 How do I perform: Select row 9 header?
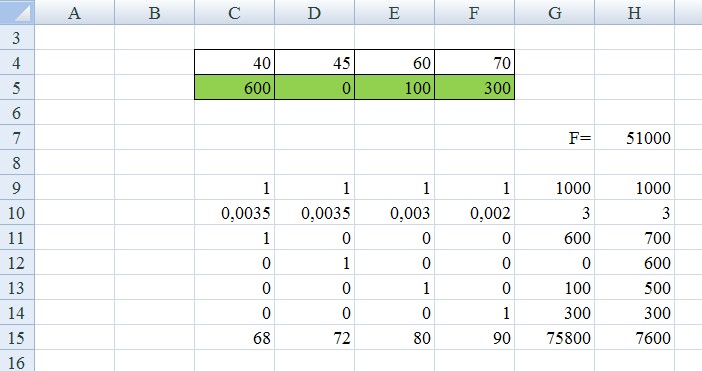17,188
